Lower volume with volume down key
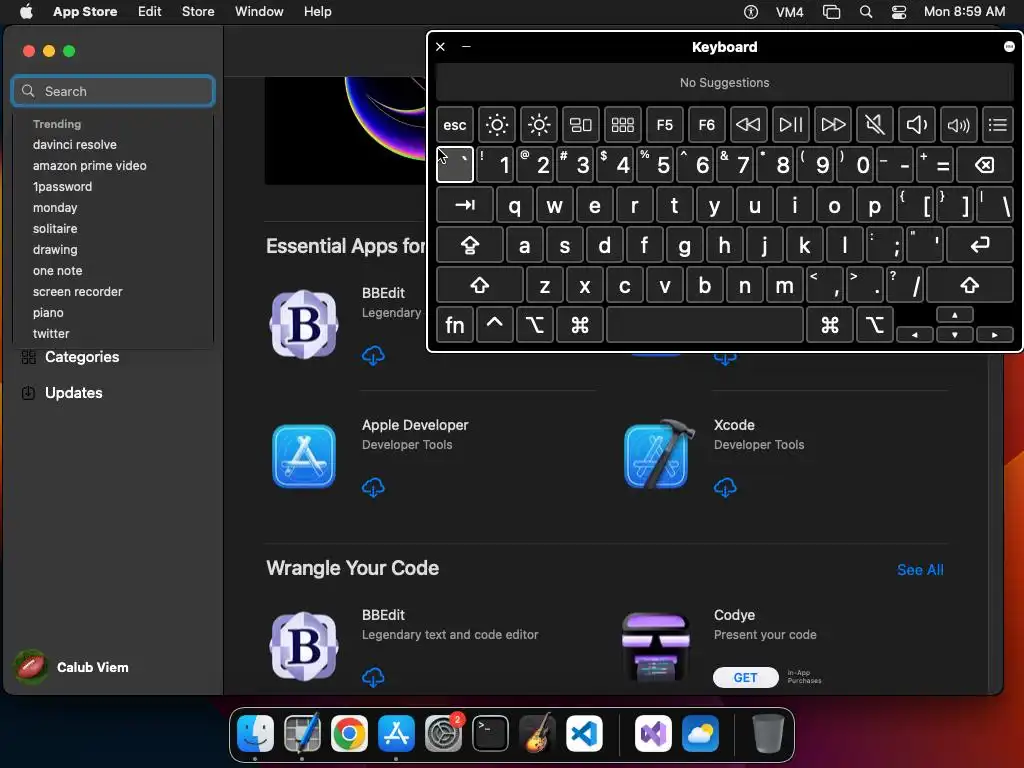 (916, 125)
